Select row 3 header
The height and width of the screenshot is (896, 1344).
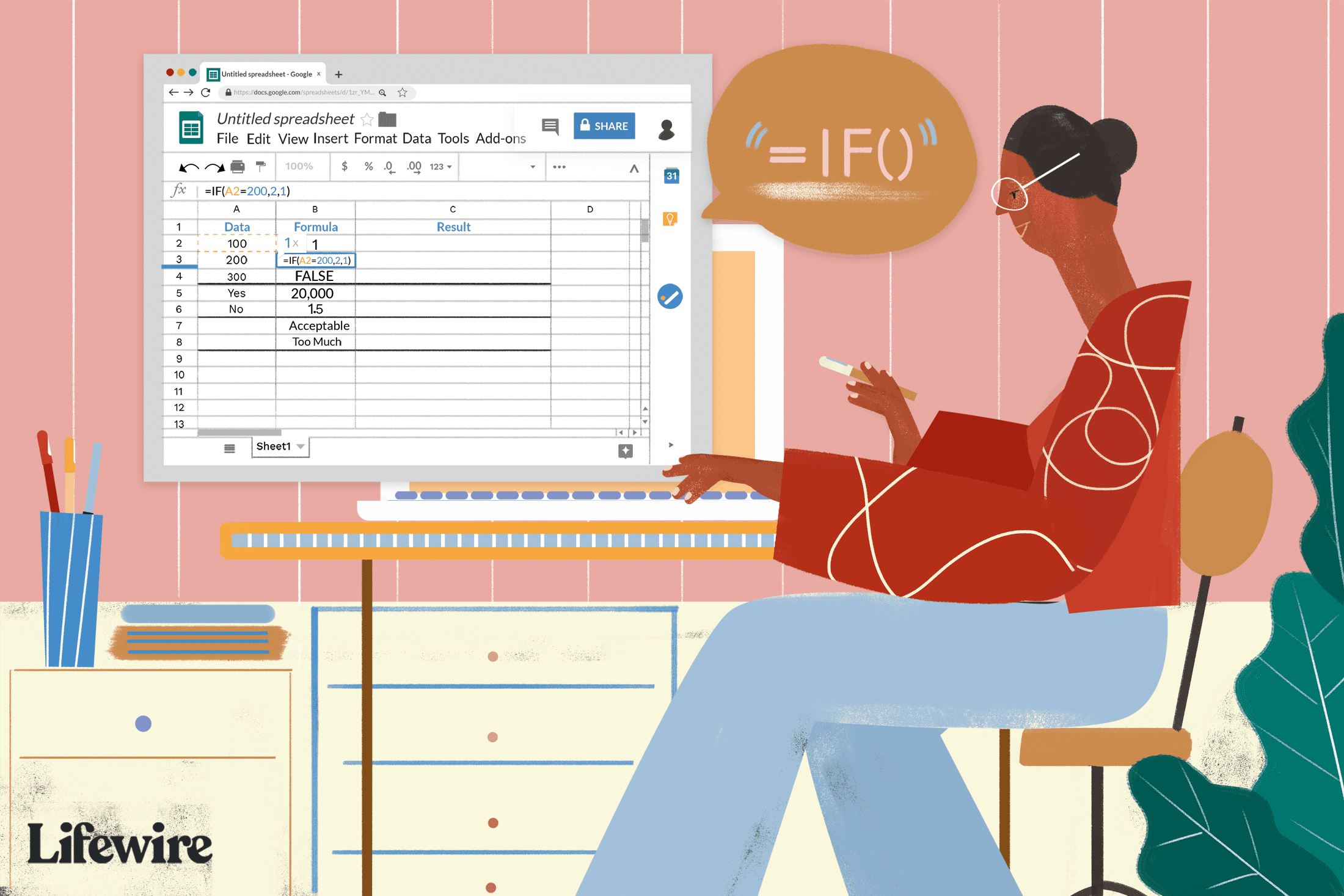pyautogui.click(x=179, y=260)
